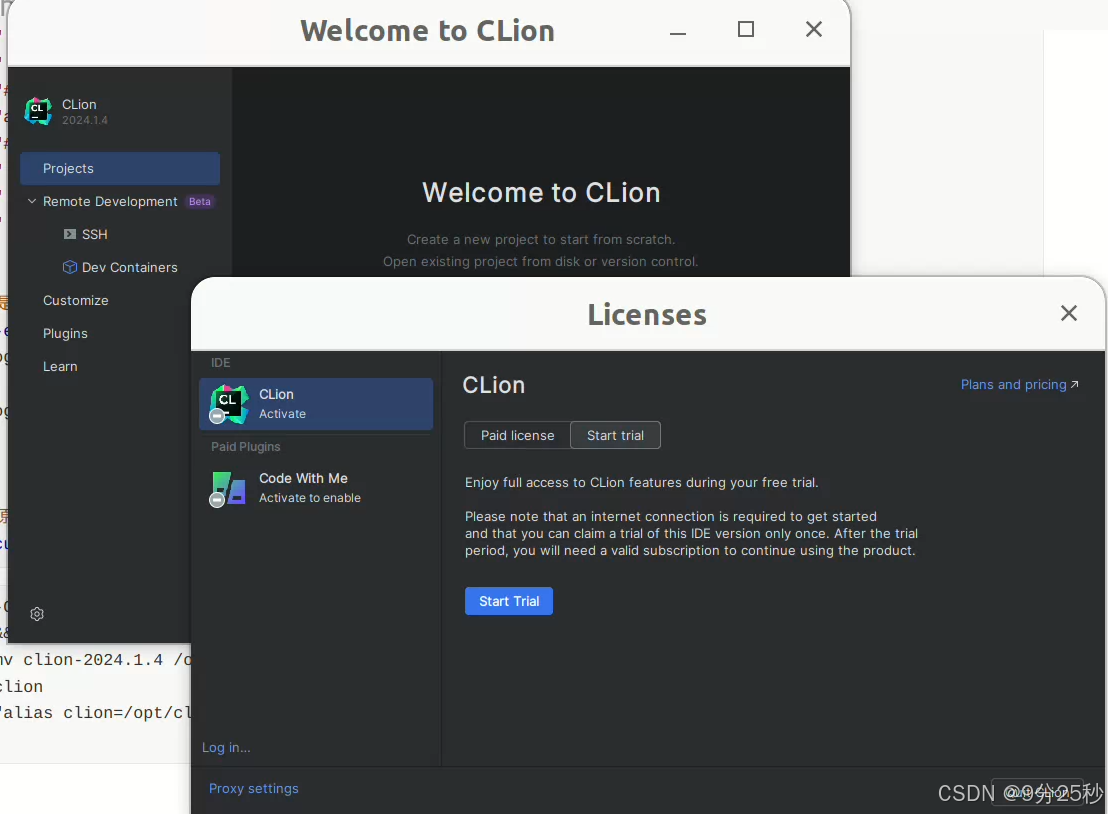Open the Customize section
The image size is (1108, 814).
tap(75, 300)
